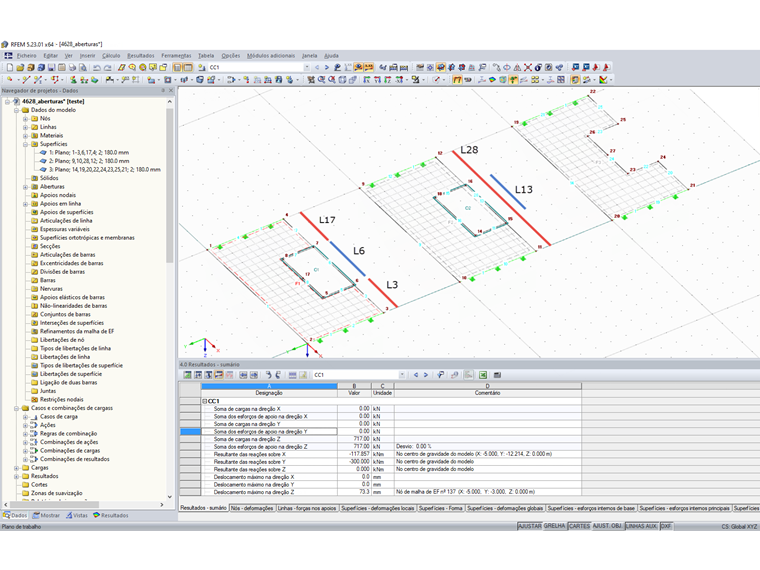
Task: Click the RFEM application icon in menu bar
Action: 8,56
